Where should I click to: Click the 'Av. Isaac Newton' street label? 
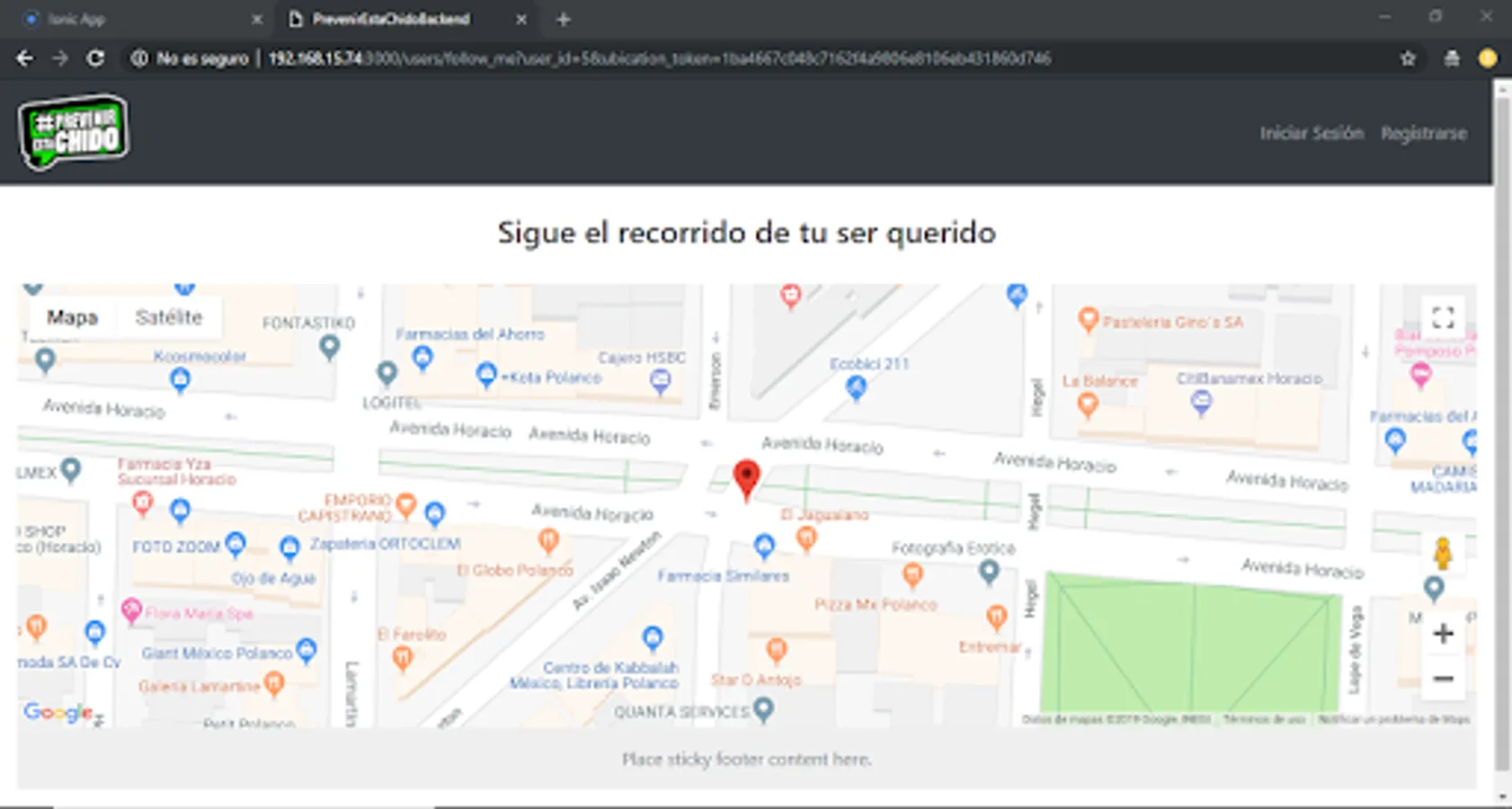coord(617,571)
